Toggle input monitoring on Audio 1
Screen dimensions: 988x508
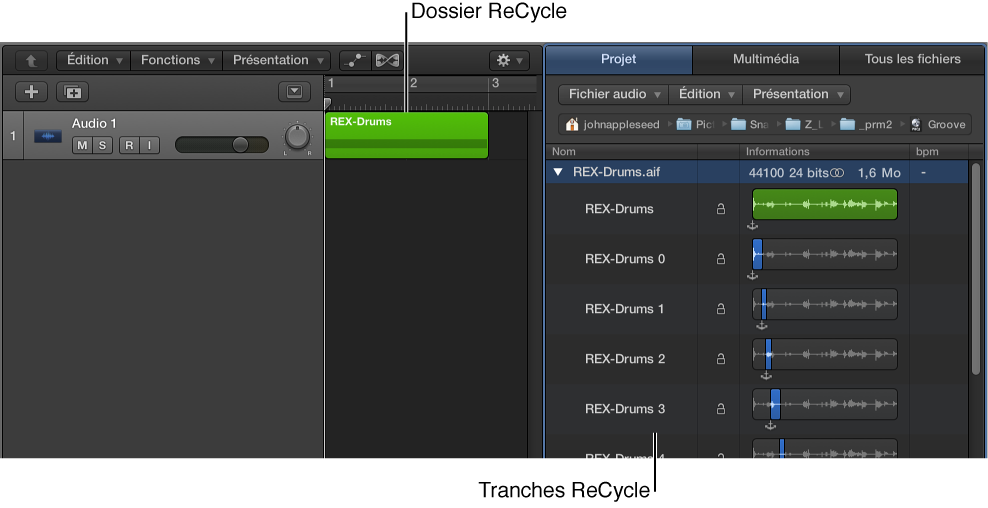point(149,146)
